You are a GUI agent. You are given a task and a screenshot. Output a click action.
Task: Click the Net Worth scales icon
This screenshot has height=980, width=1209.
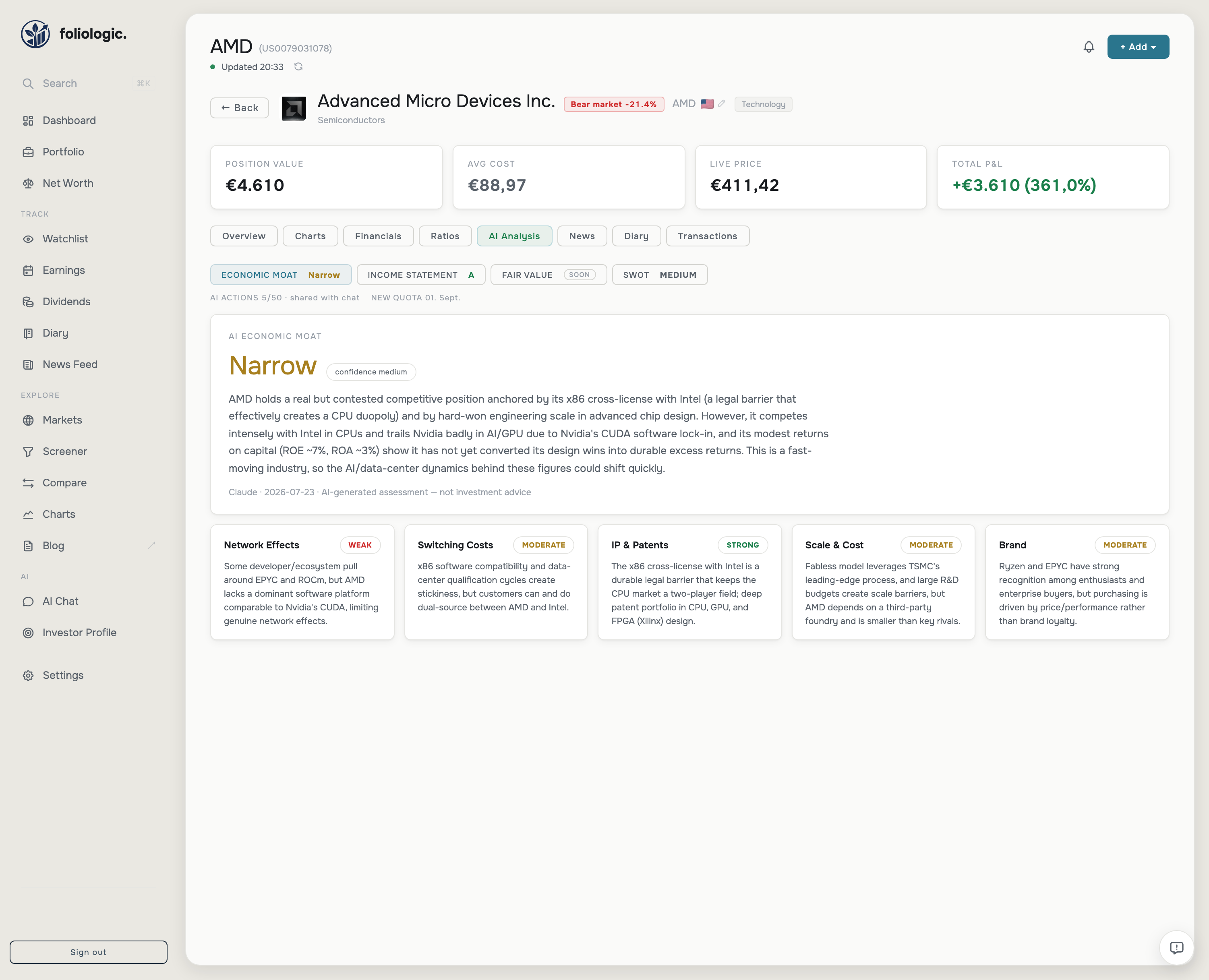pos(28,184)
